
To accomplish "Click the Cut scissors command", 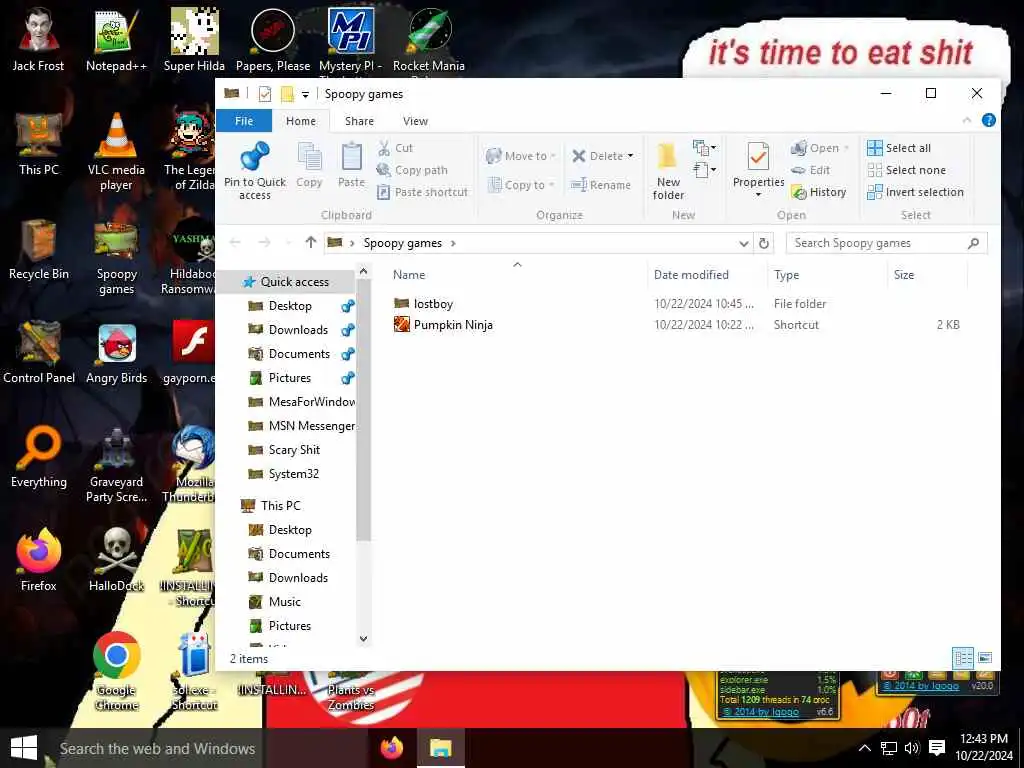I will [x=395, y=148].
